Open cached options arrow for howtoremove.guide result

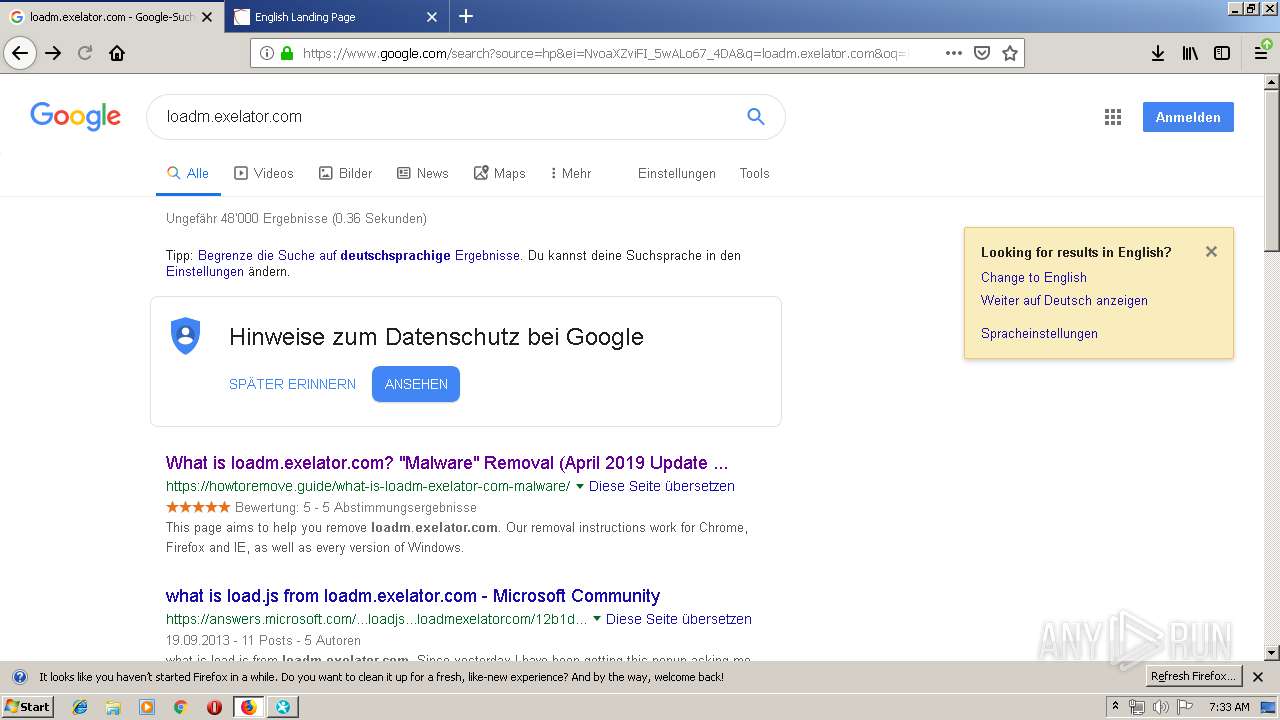point(580,487)
